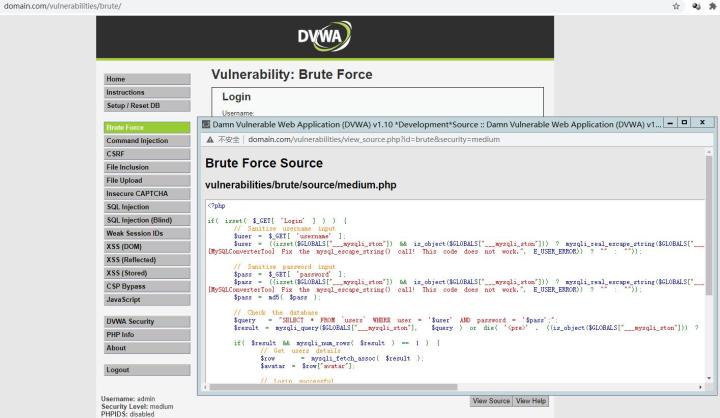This screenshot has width=720, height=418.
Task: Minimize the Source popup window
Action: (x=670, y=123)
